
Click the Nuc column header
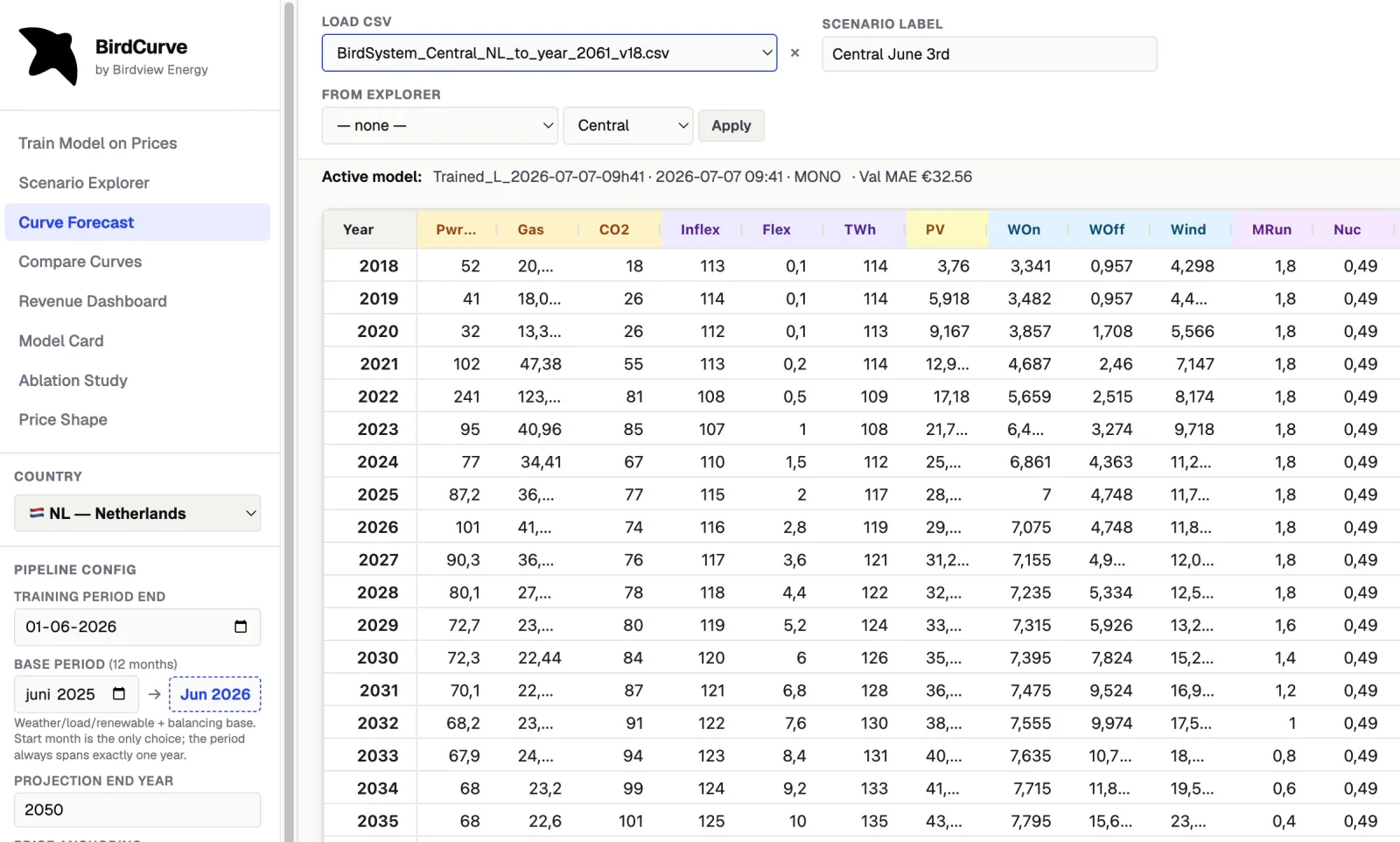coord(1355,229)
